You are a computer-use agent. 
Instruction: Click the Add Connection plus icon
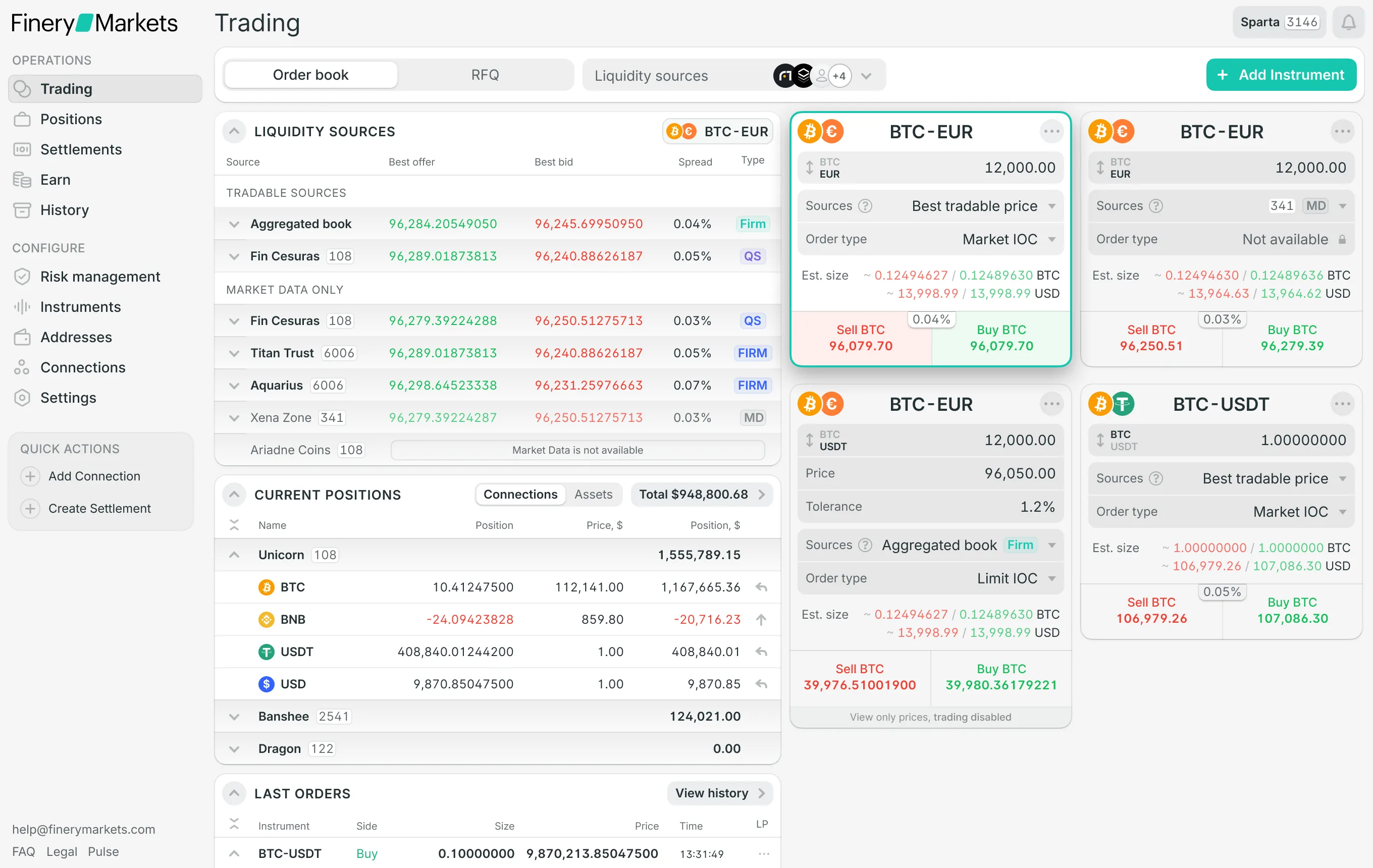tap(30, 476)
